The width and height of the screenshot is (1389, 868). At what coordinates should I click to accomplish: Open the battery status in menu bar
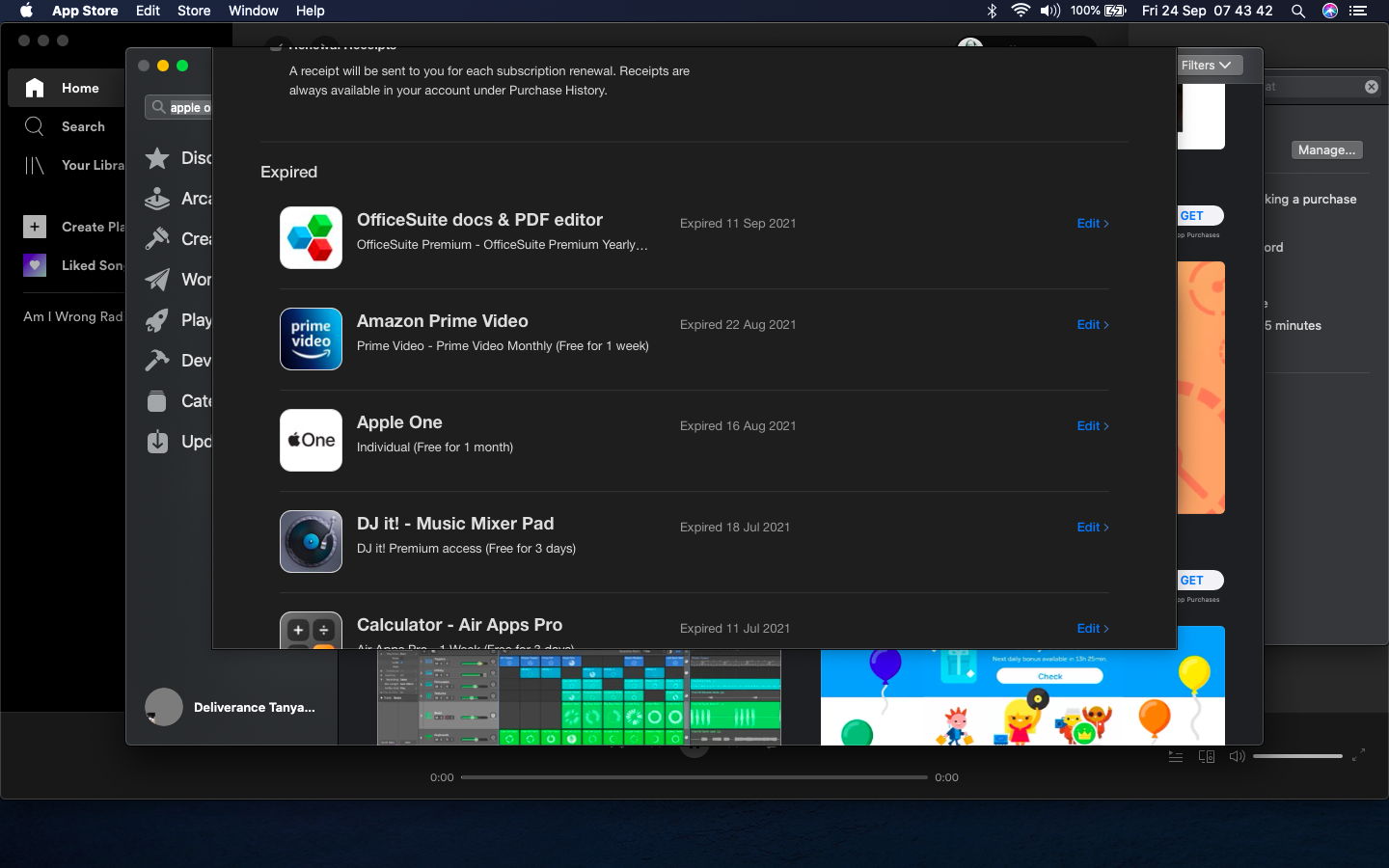coord(1099,11)
